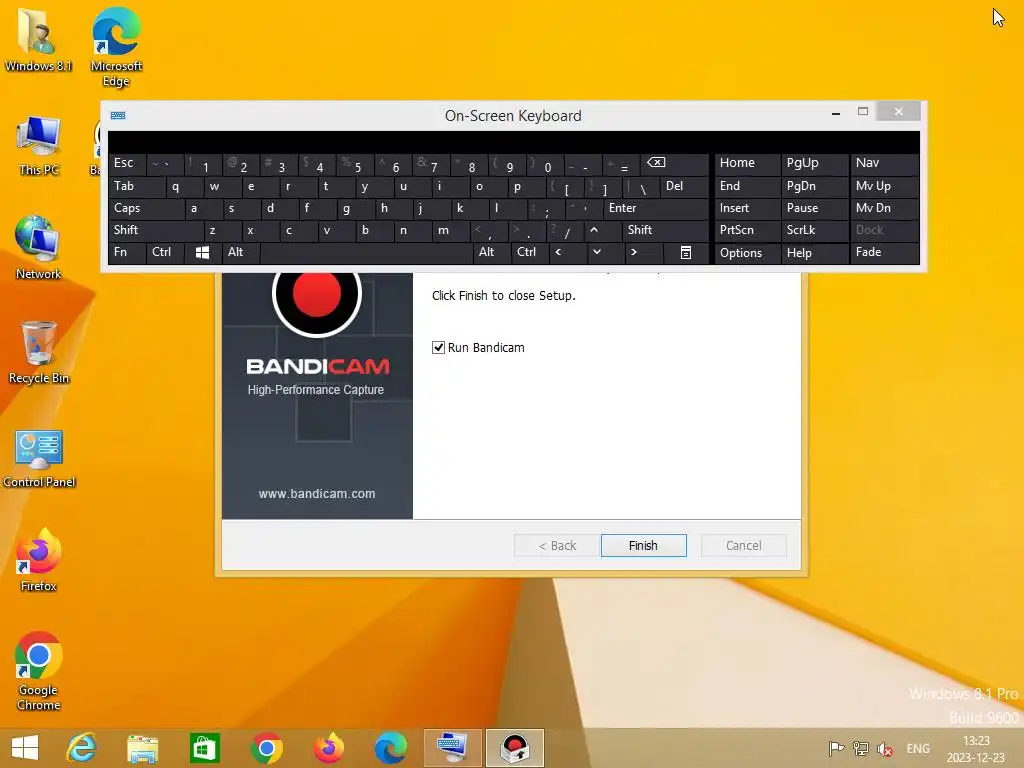The width and height of the screenshot is (1024, 768).
Task: Launch Firefox from the desktop
Action: (39, 560)
